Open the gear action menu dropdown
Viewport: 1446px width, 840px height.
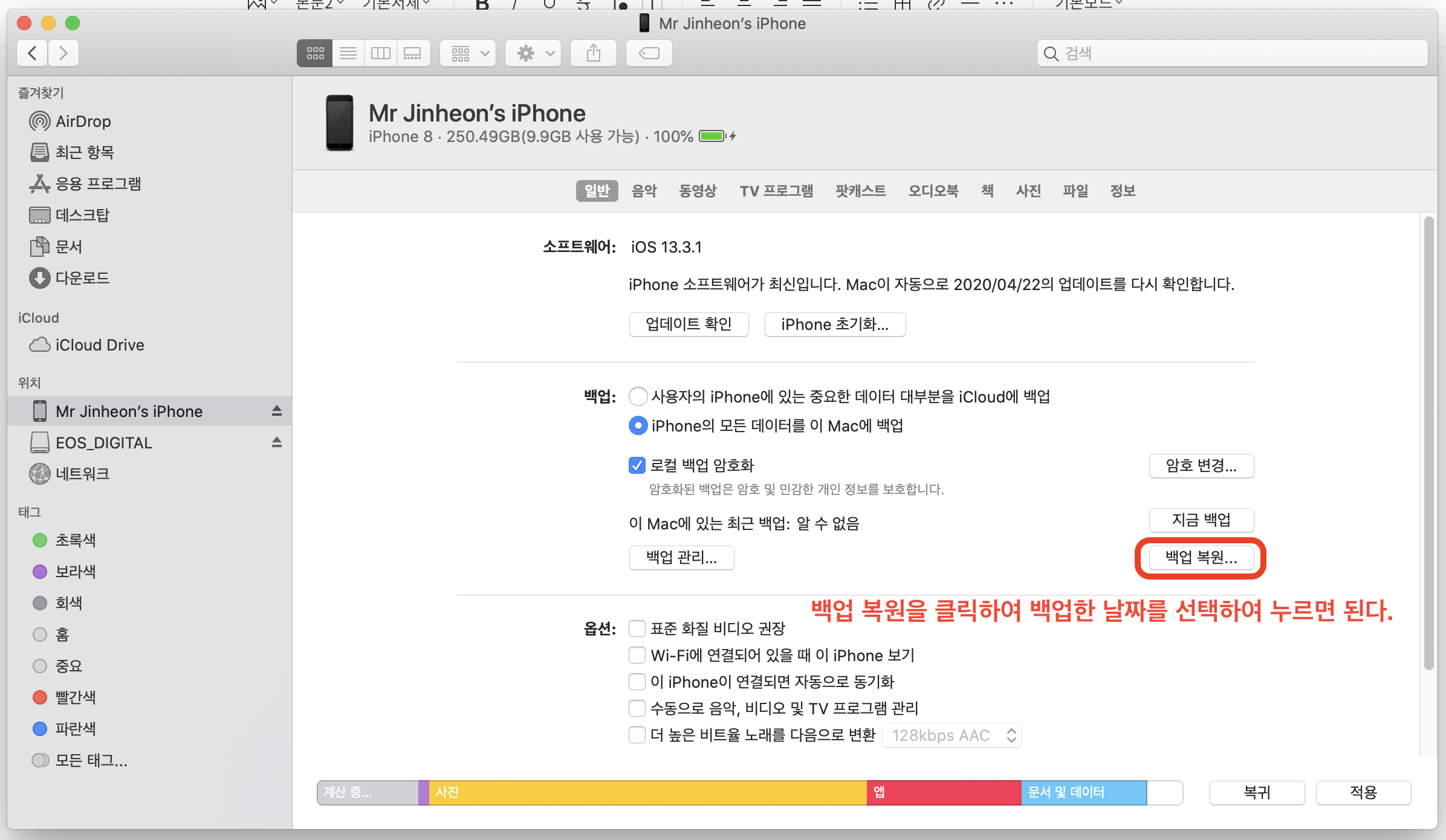534,54
